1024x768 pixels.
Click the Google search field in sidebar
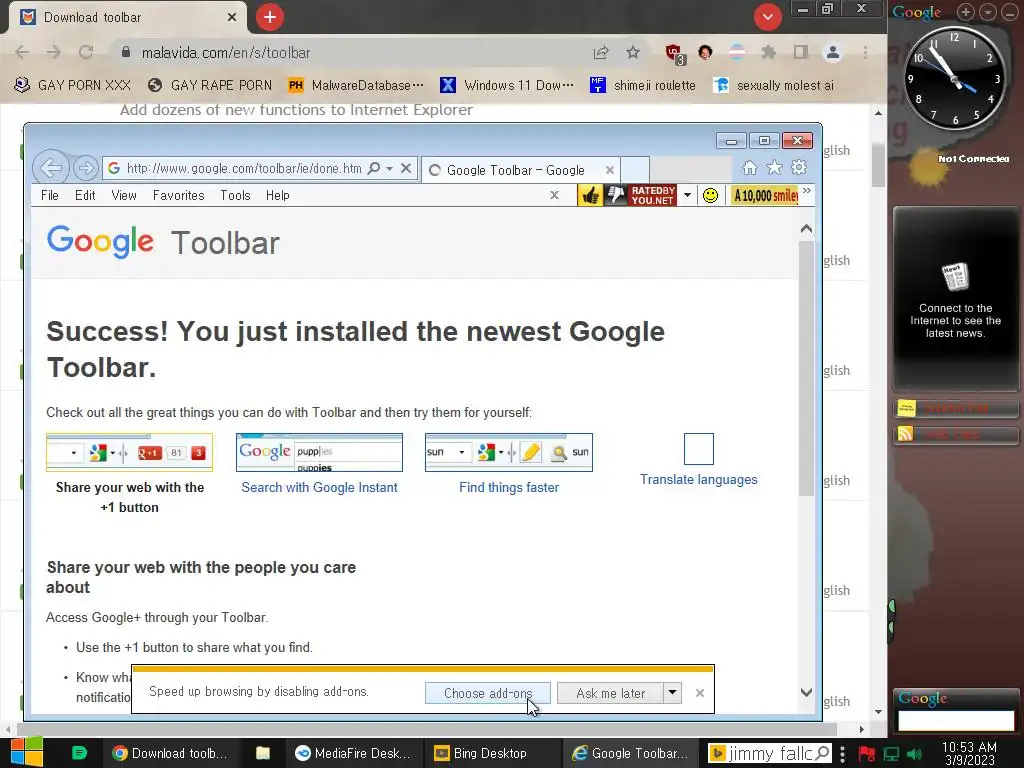(955, 720)
